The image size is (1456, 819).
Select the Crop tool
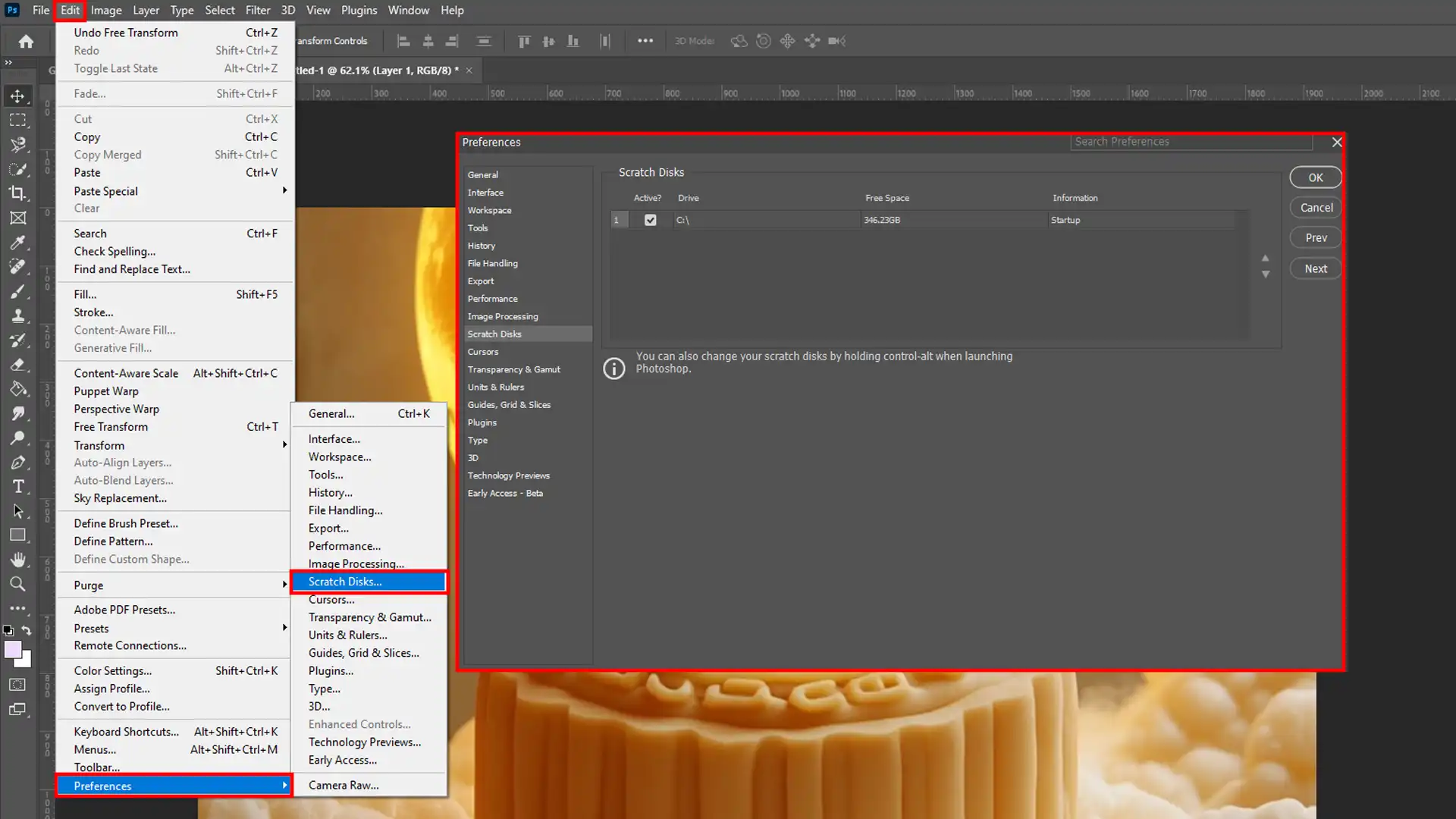point(17,193)
